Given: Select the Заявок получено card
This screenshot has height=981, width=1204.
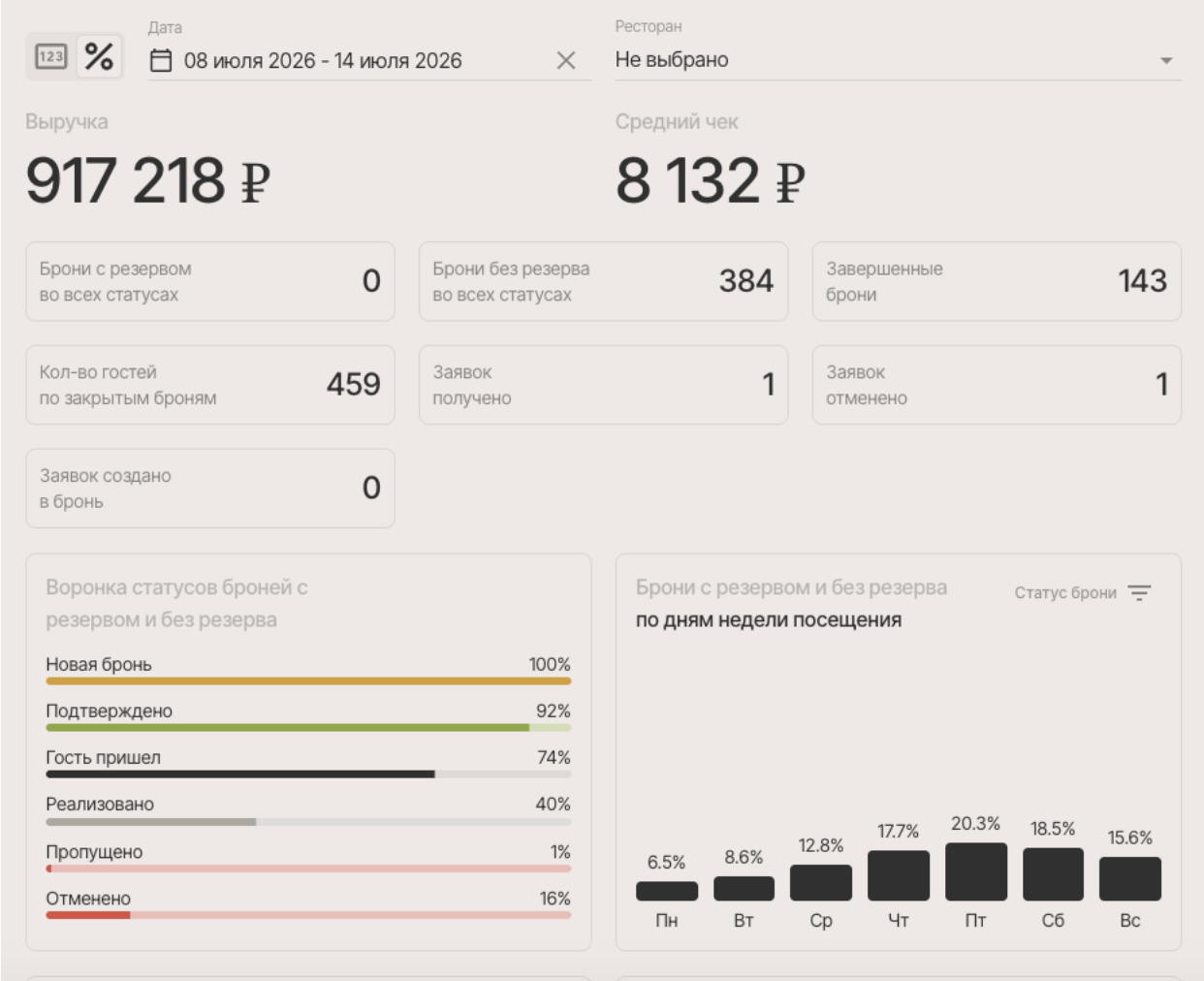Looking at the screenshot, I should pyautogui.click(x=603, y=385).
